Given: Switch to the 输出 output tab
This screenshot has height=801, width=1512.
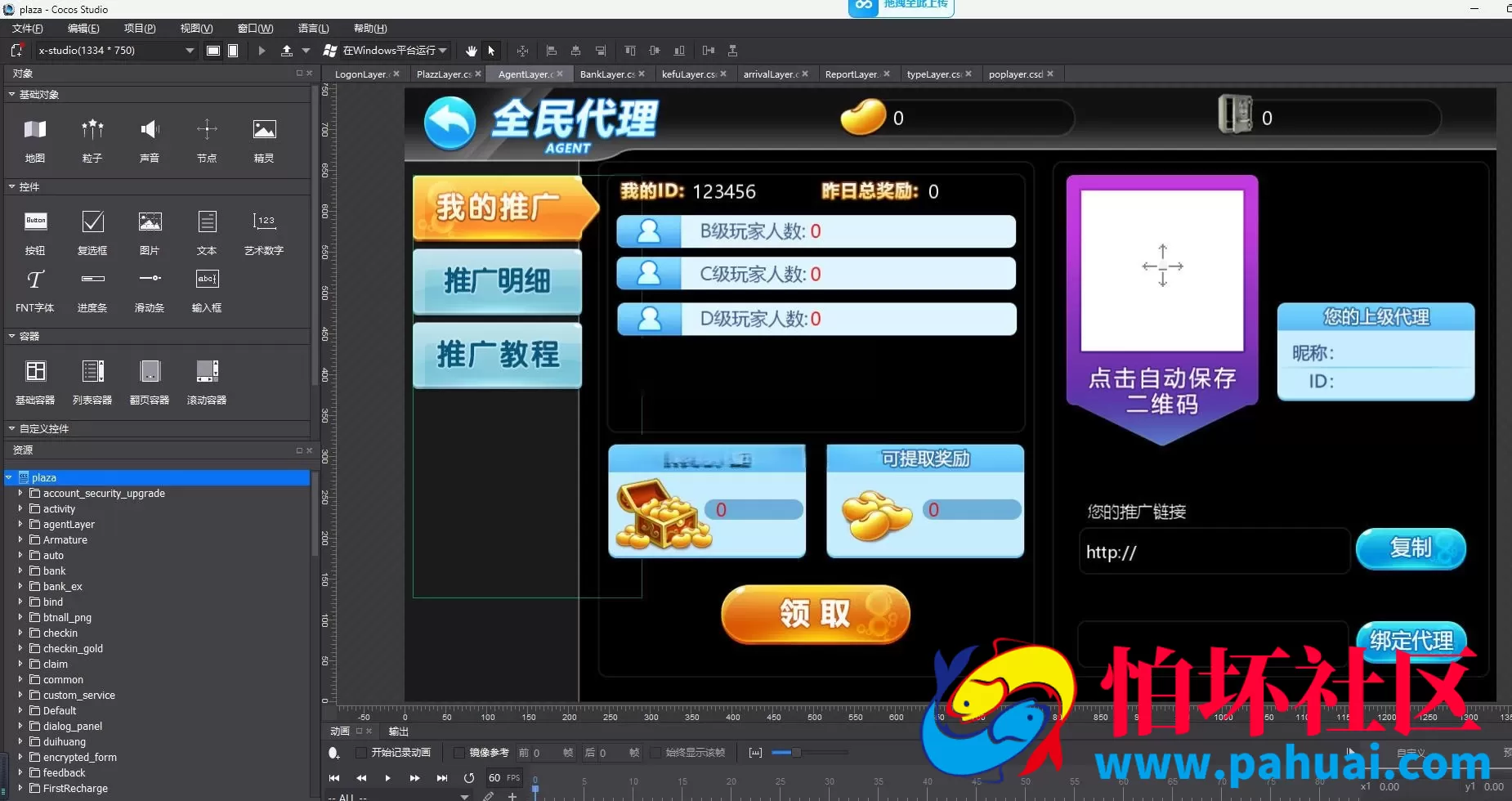Looking at the screenshot, I should click(x=398, y=732).
